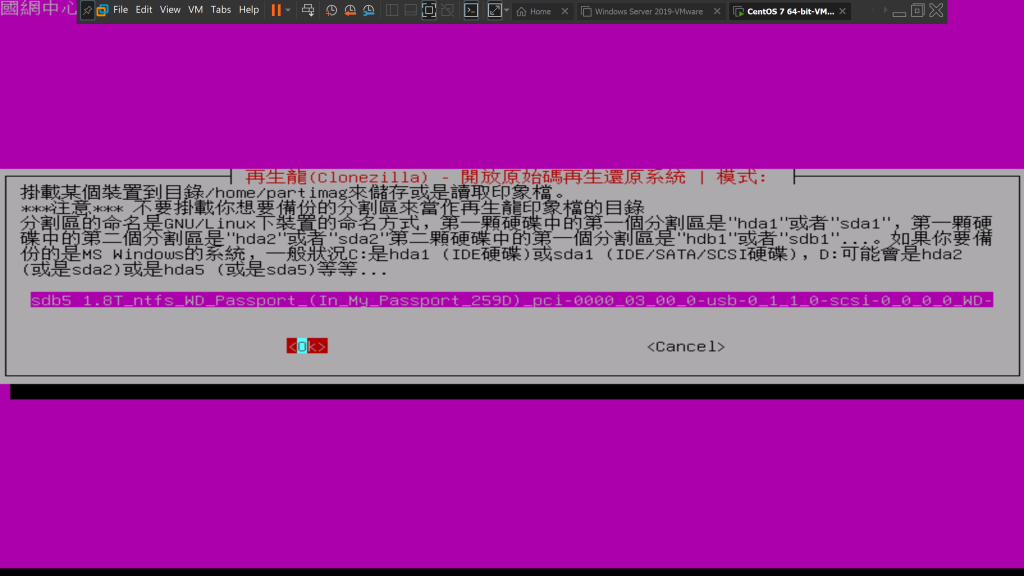
Task: Click the full screen mode icon
Action: point(429,10)
